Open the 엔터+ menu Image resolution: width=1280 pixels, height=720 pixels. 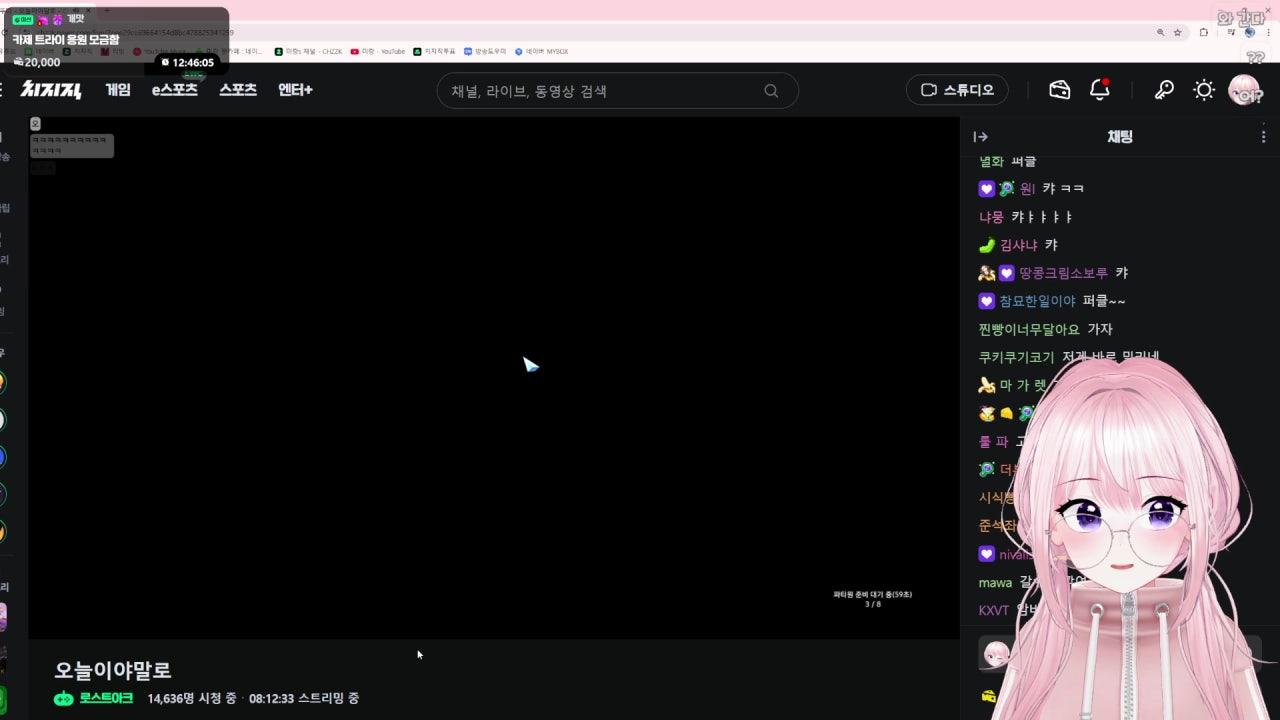point(295,90)
